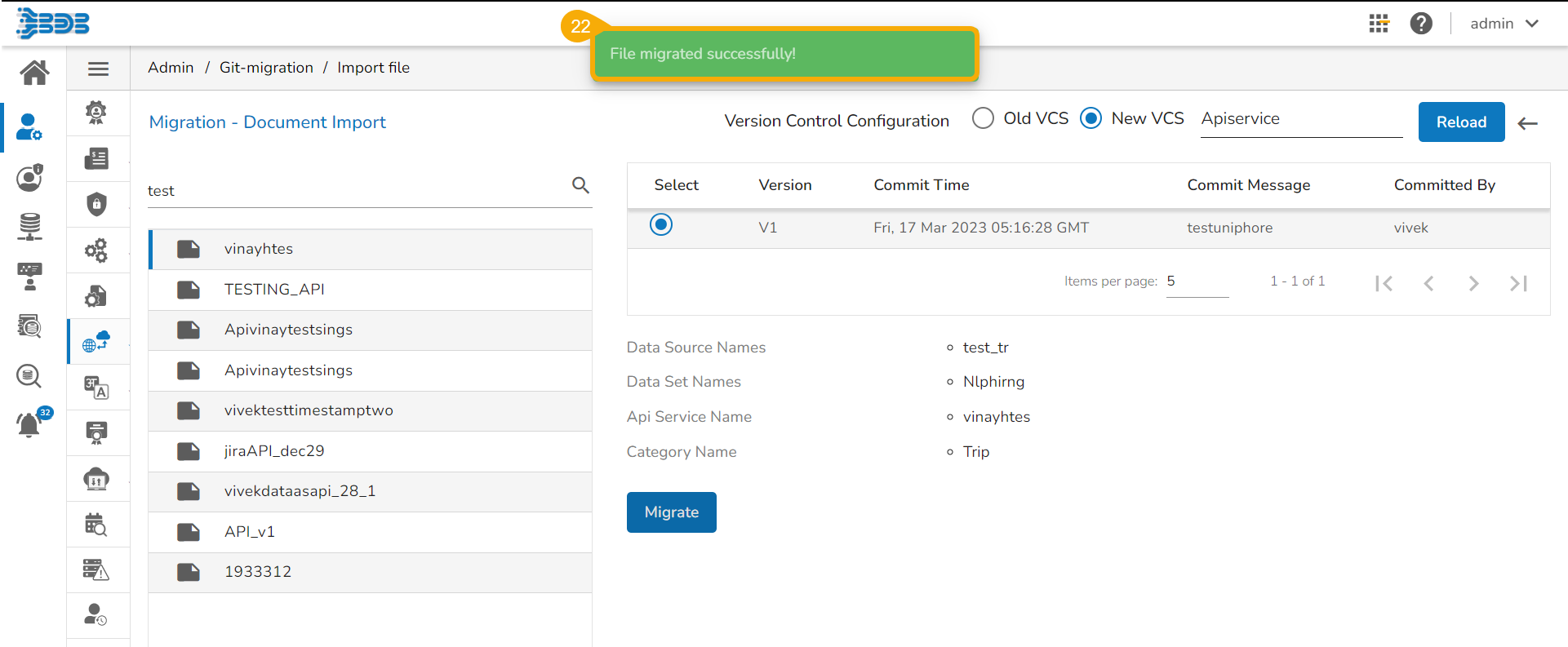The width and height of the screenshot is (1568, 647).
Task: Expand the admin user dropdown
Action: pyautogui.click(x=1504, y=24)
